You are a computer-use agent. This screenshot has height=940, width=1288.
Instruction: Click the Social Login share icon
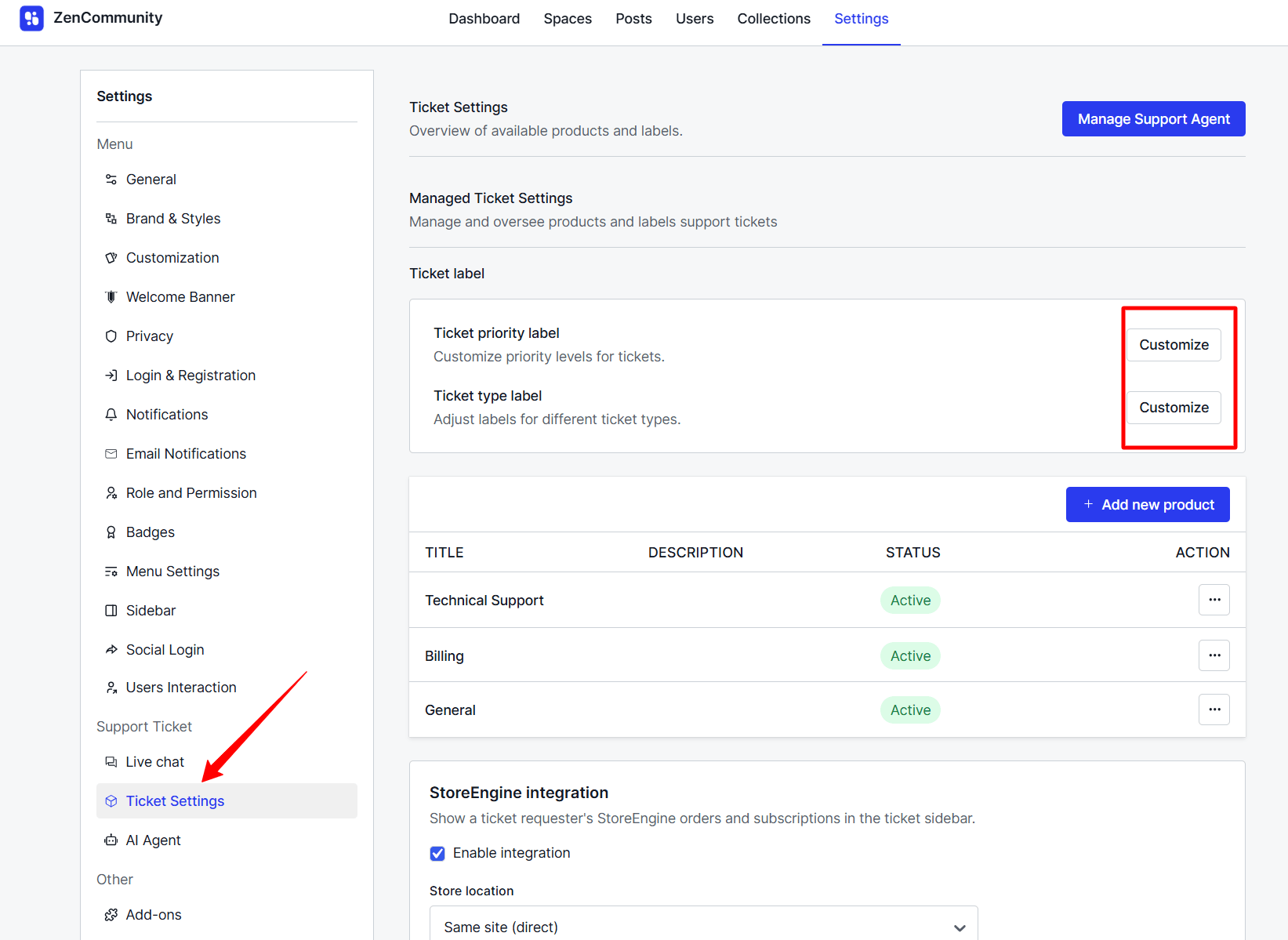(111, 650)
